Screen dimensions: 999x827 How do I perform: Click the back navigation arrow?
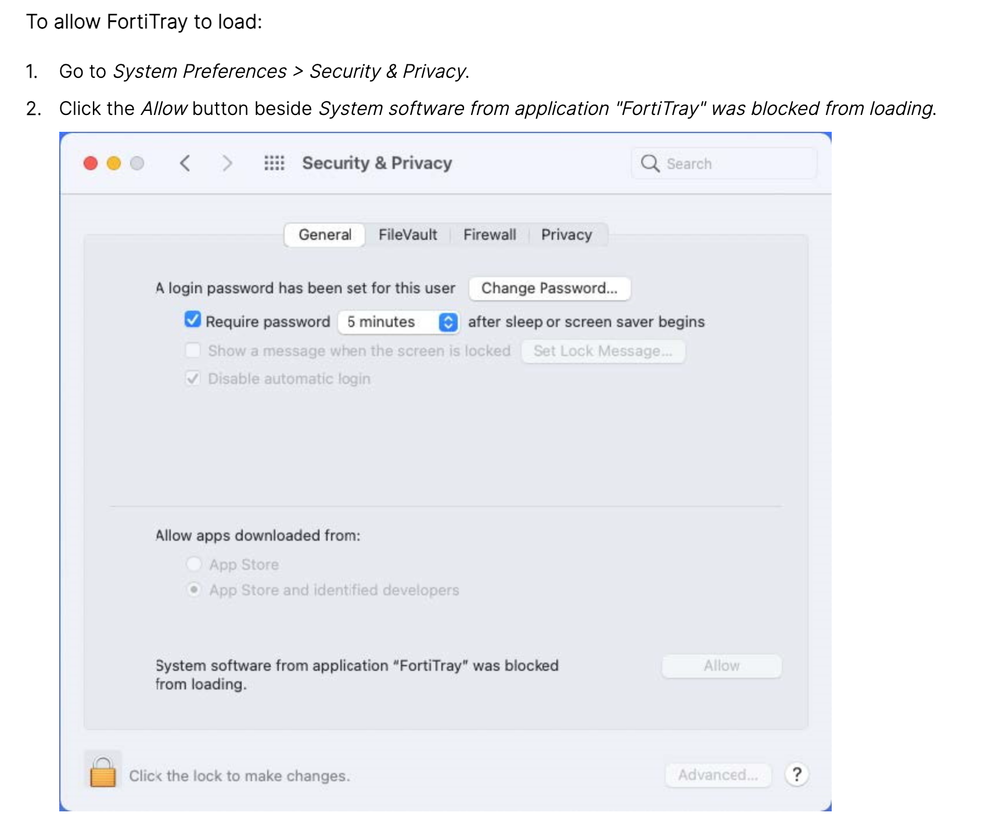[185, 163]
